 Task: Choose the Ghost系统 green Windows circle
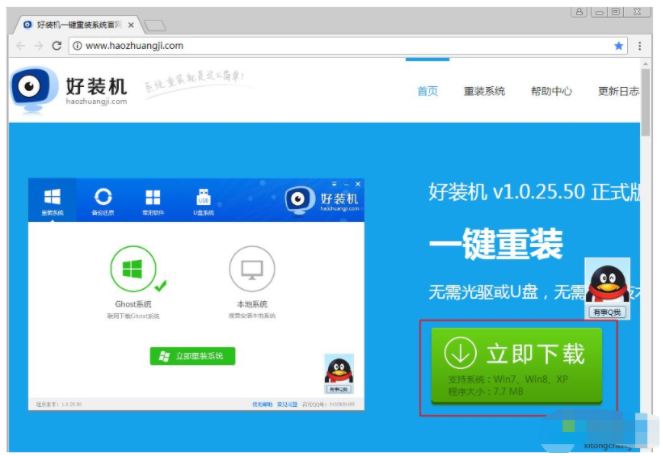tap(133, 269)
